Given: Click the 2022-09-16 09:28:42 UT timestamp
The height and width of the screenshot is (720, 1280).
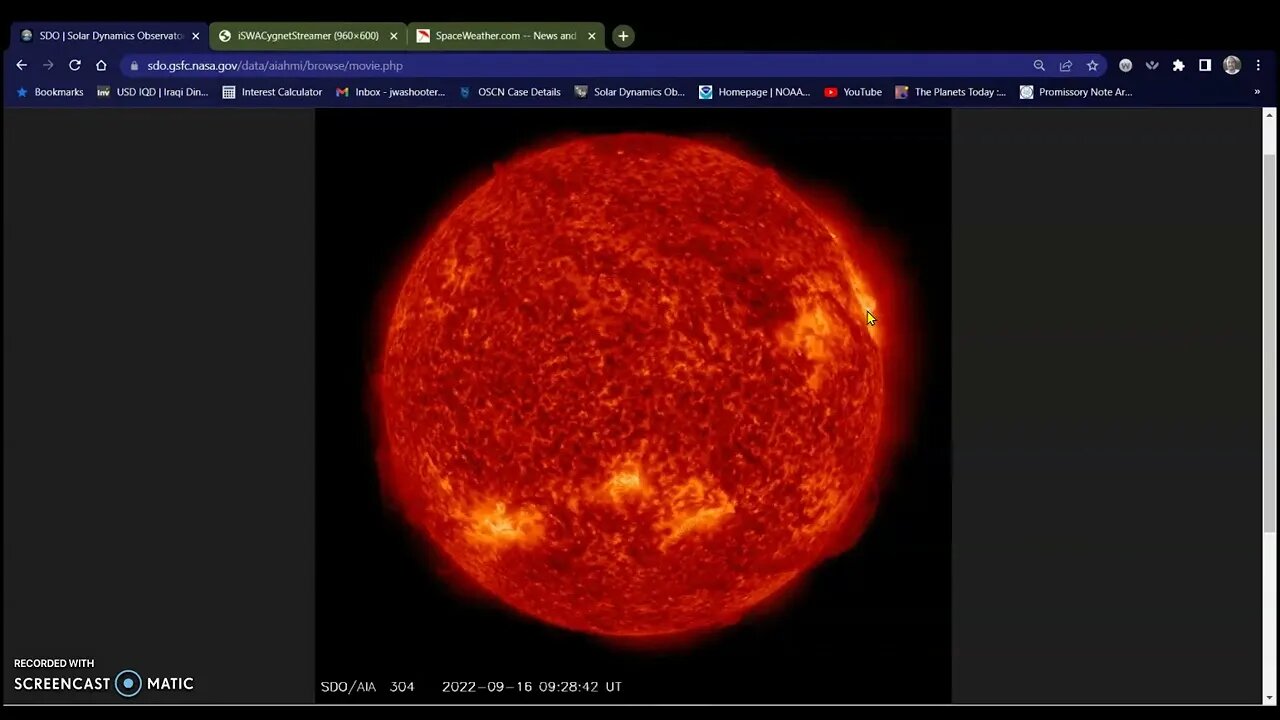Looking at the screenshot, I should coord(532,687).
